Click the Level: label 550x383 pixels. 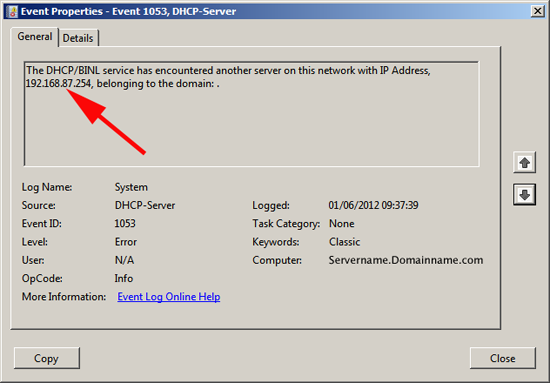(35, 242)
